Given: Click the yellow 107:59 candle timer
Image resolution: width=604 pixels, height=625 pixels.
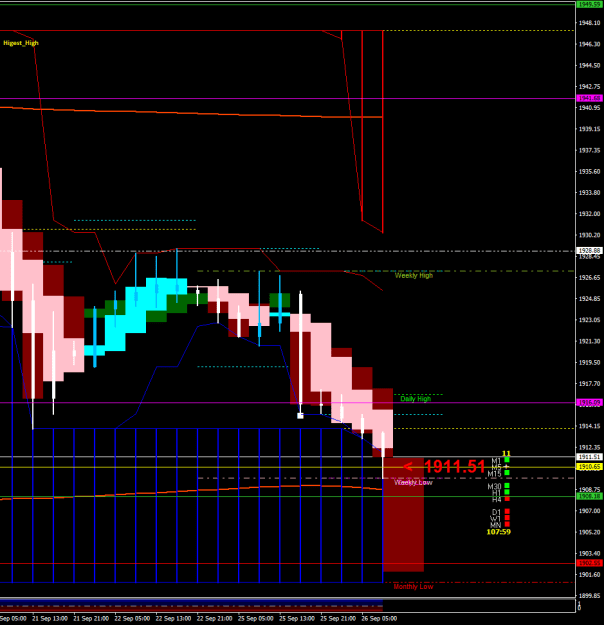Looking at the screenshot, I should pyautogui.click(x=498, y=532).
